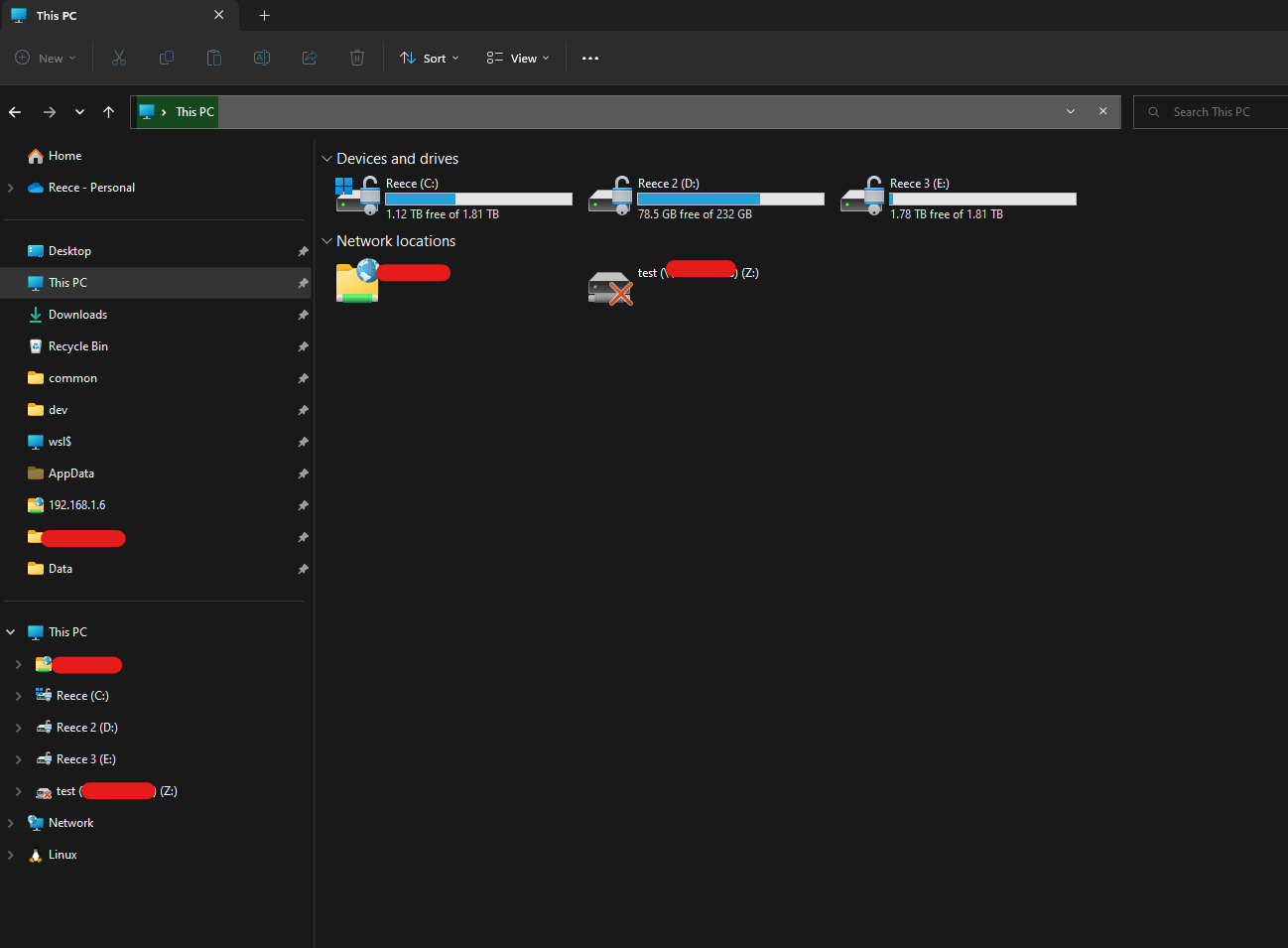The width and height of the screenshot is (1288, 948).
Task: Click pin icon next to AppData
Action: pyautogui.click(x=303, y=474)
